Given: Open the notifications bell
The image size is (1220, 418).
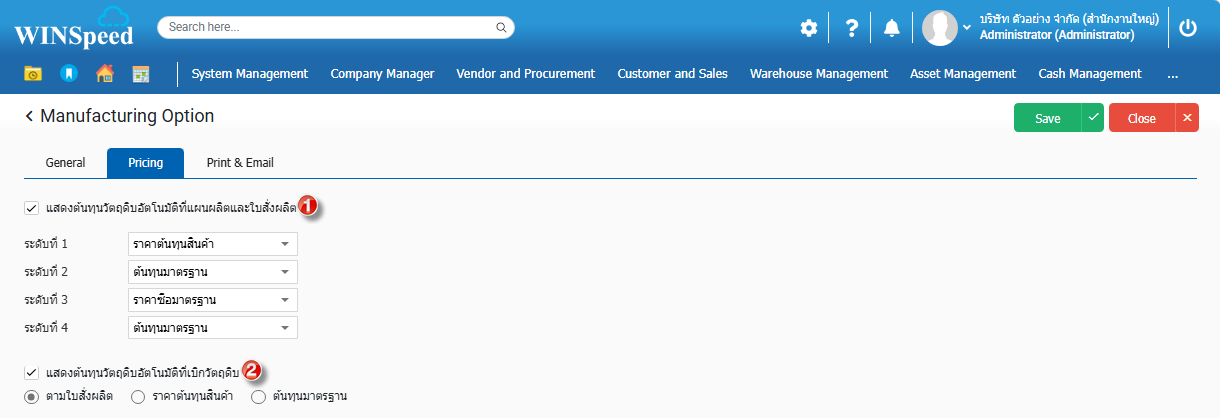Looking at the screenshot, I should pyautogui.click(x=891, y=29).
